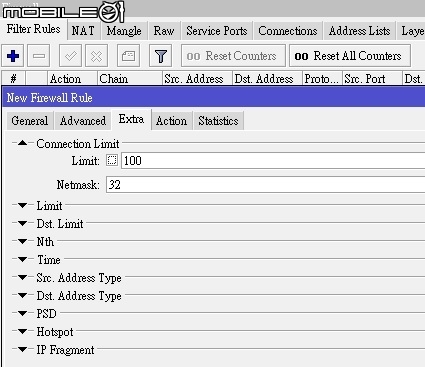Viewport: 425px width, 367px height.
Task: Expand the Hotspot section
Action: [22, 331]
